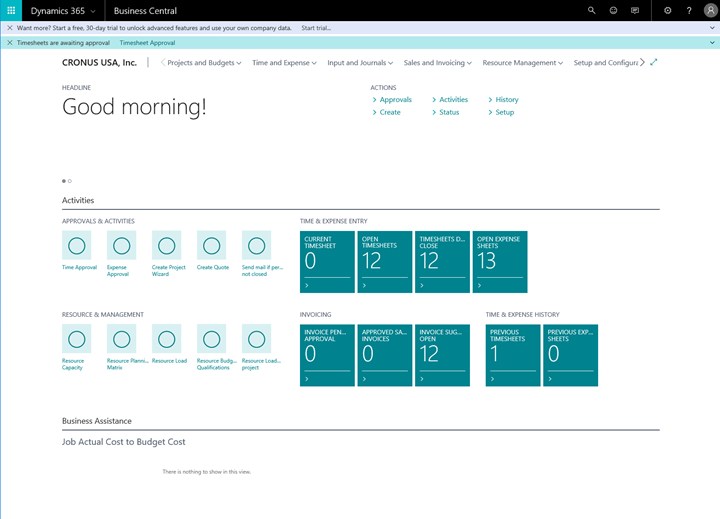Open the Open Timesheets tile
Screen dimensions: 720x519
click(385, 262)
